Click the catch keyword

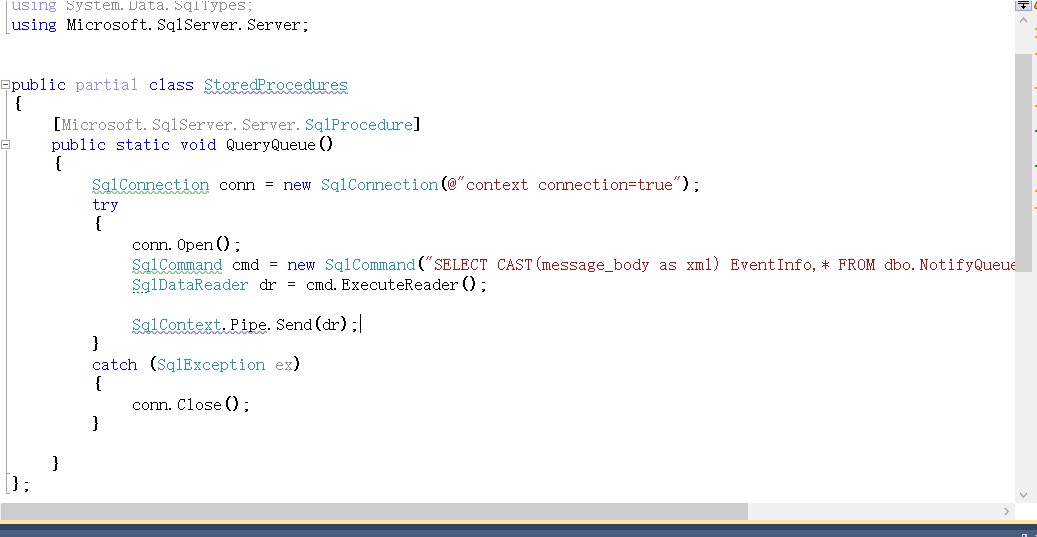[x=114, y=365]
